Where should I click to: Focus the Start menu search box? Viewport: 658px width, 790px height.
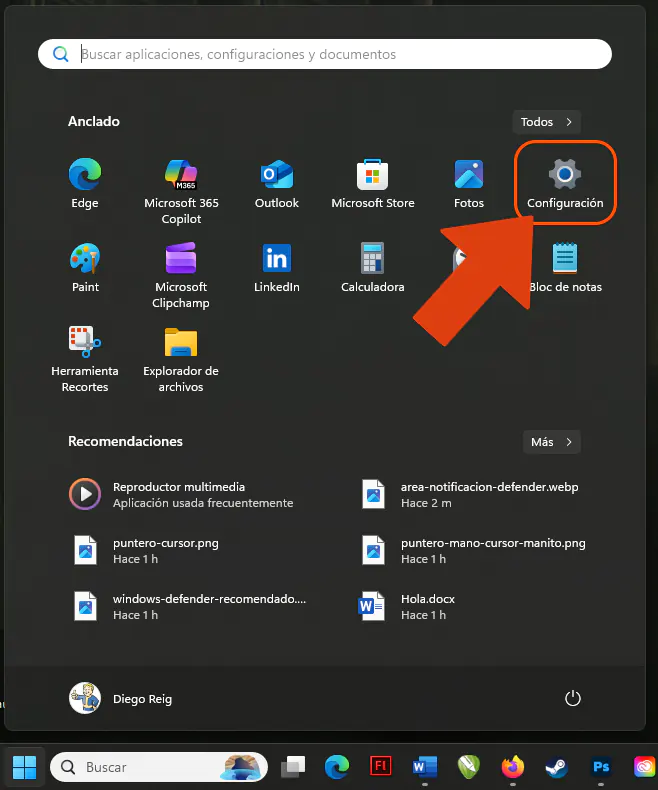pos(325,54)
